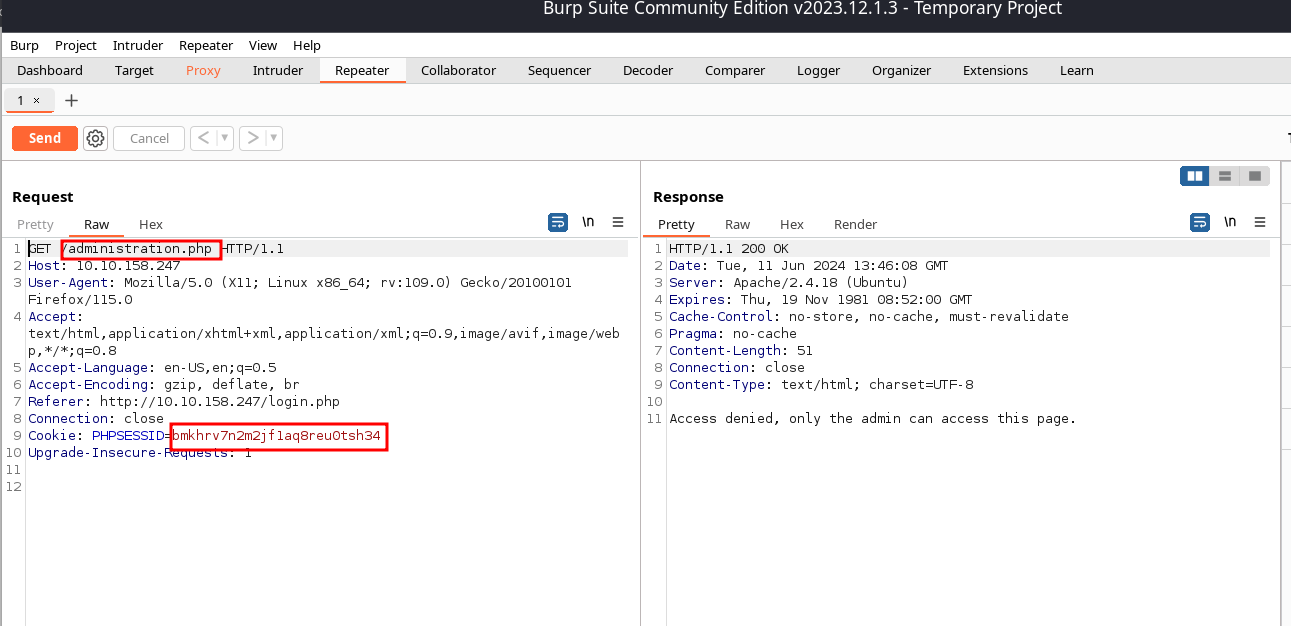Click into the PHPSESSID cookie value text
This screenshot has height=626, width=1291.
(277, 436)
